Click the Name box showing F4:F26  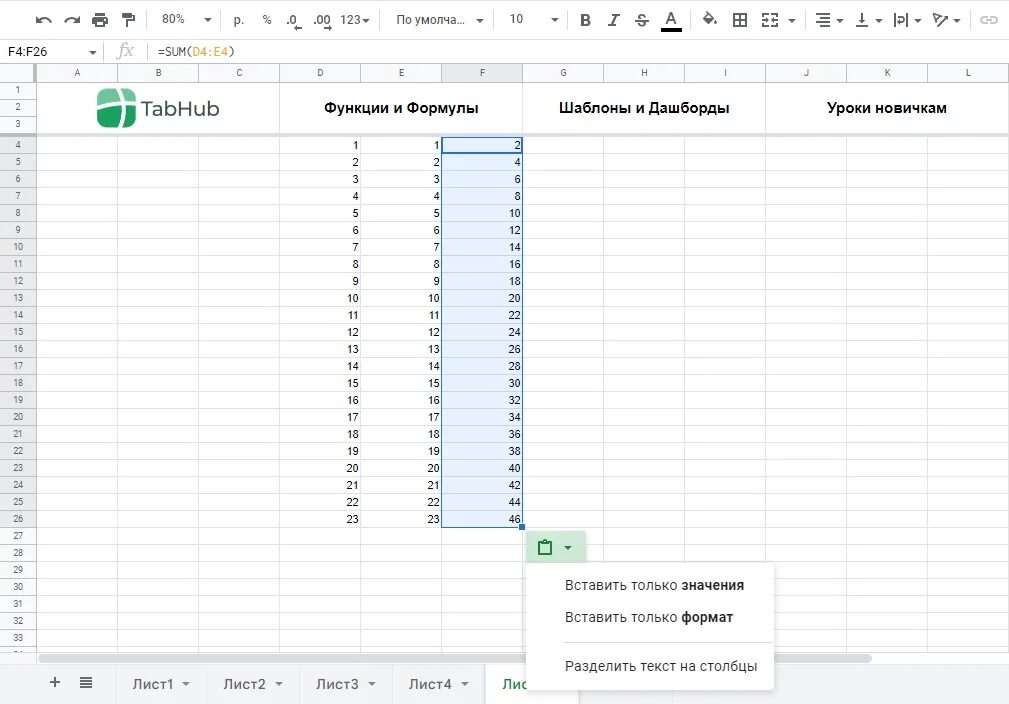[x=44, y=51]
